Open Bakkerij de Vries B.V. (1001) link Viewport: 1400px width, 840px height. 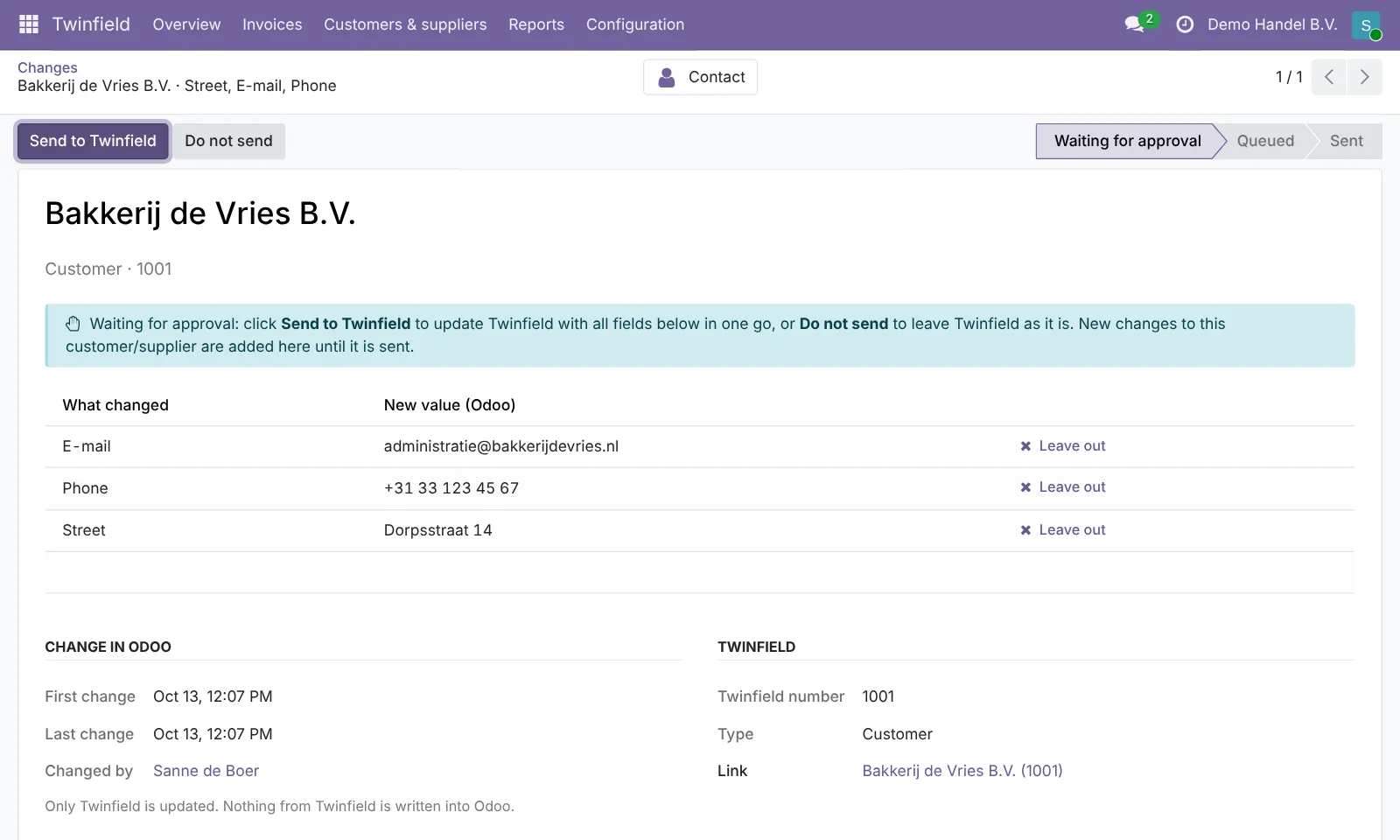[962, 771]
